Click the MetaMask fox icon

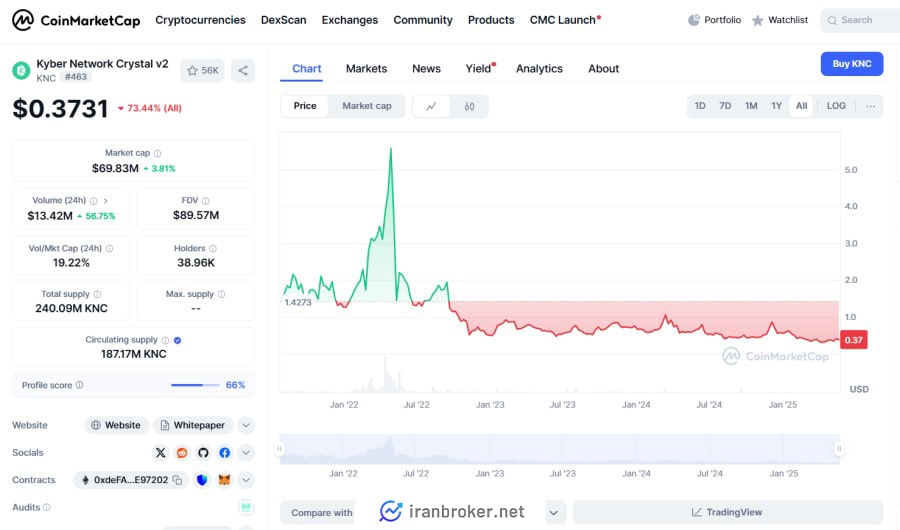(x=224, y=480)
